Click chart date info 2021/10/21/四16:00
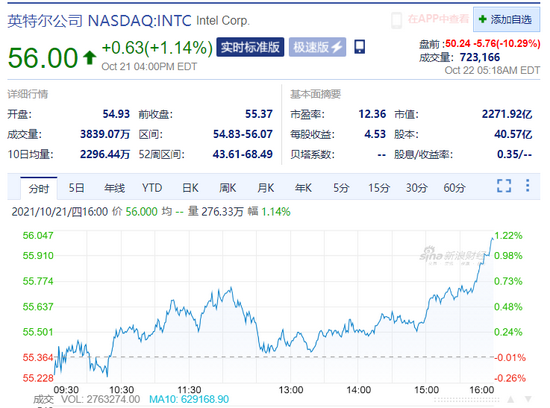Image resolution: width=550 pixels, height=408 pixels. point(60,212)
